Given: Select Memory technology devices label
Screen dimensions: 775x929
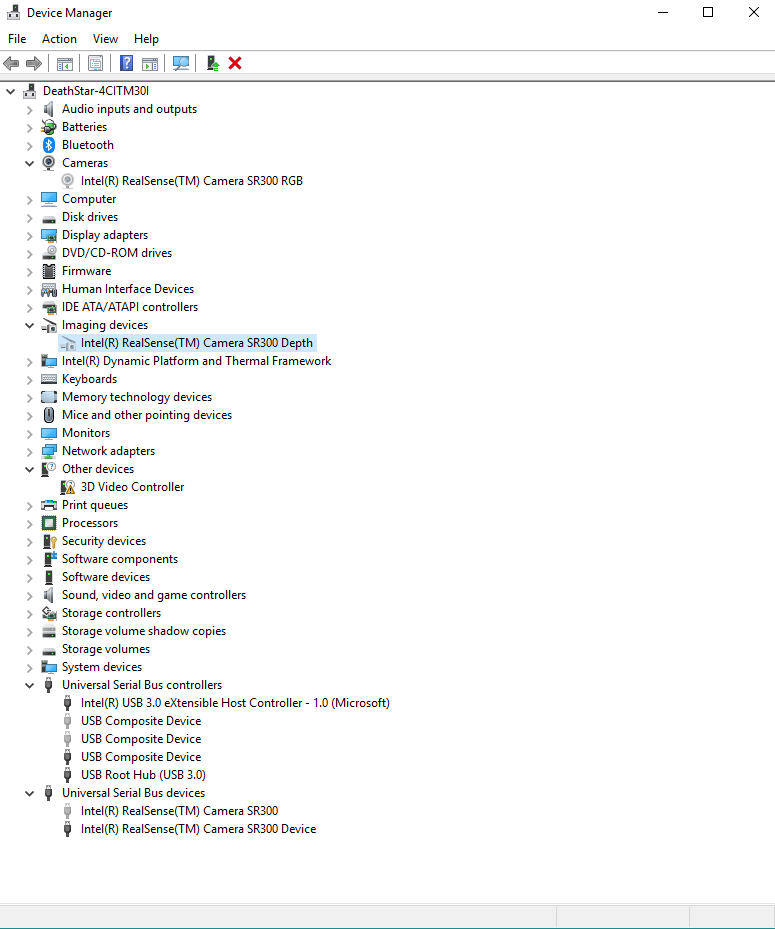Looking at the screenshot, I should pos(137,397).
